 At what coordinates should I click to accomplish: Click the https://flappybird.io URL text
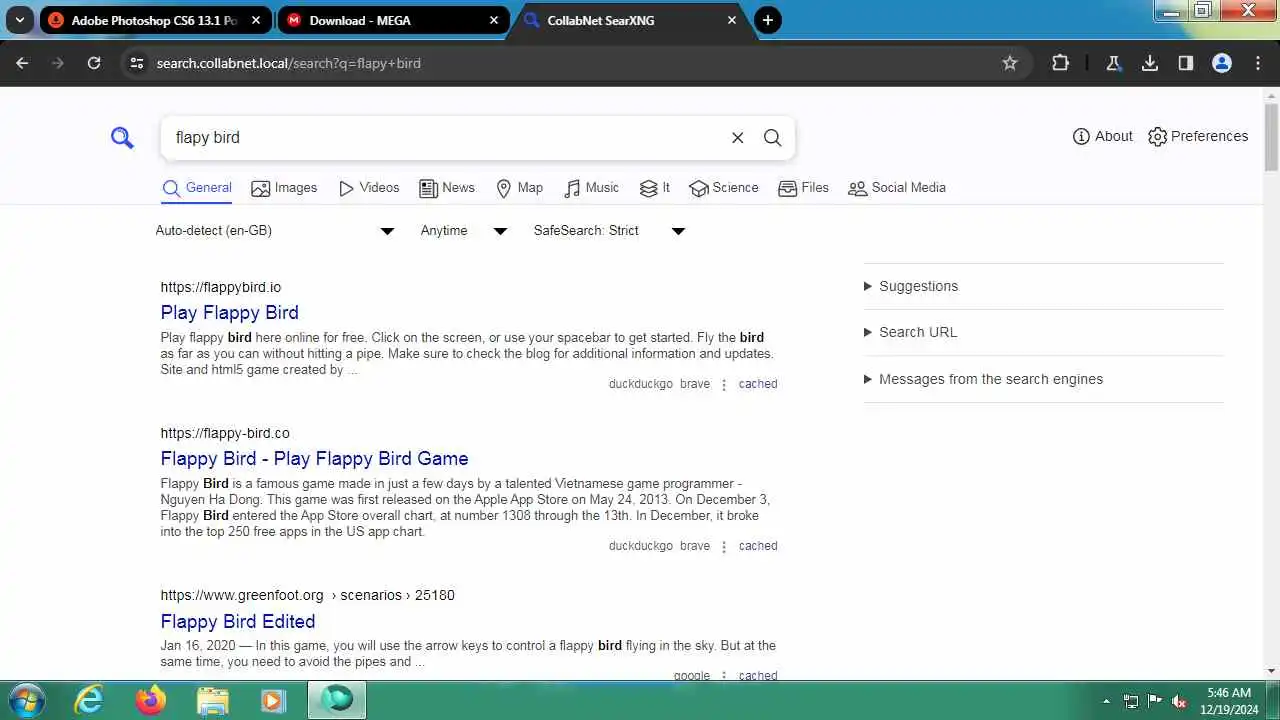pos(221,287)
